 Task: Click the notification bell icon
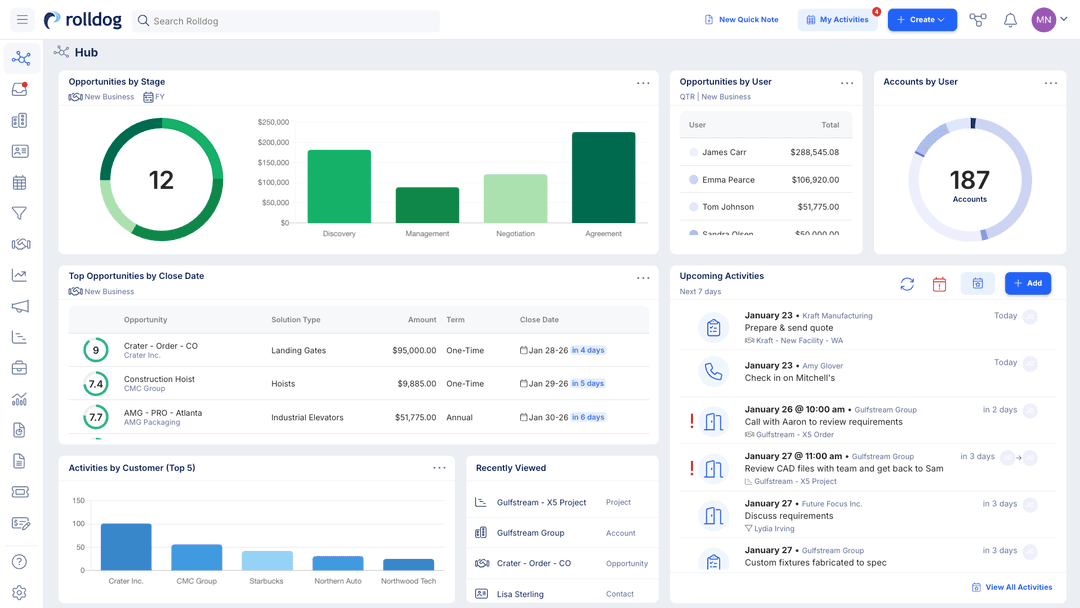click(1010, 20)
